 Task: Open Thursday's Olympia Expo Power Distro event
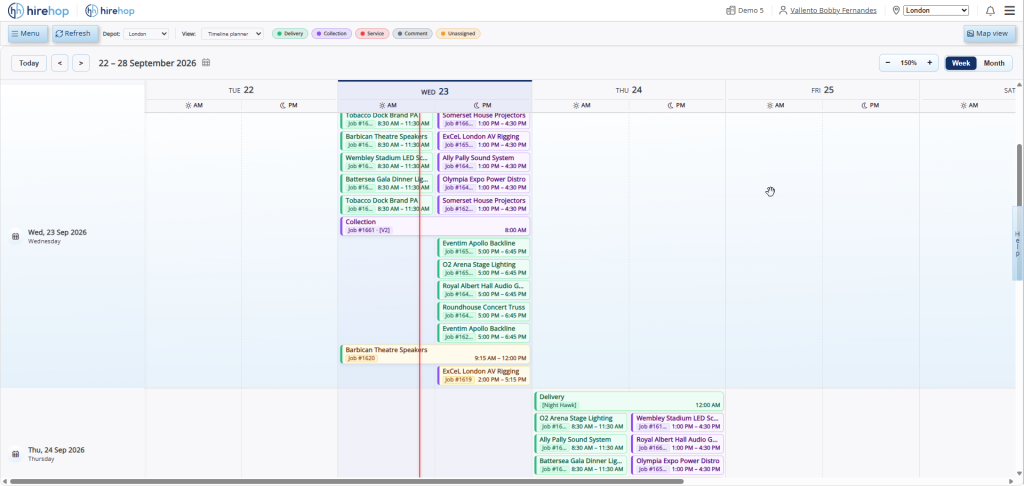[x=677, y=465]
